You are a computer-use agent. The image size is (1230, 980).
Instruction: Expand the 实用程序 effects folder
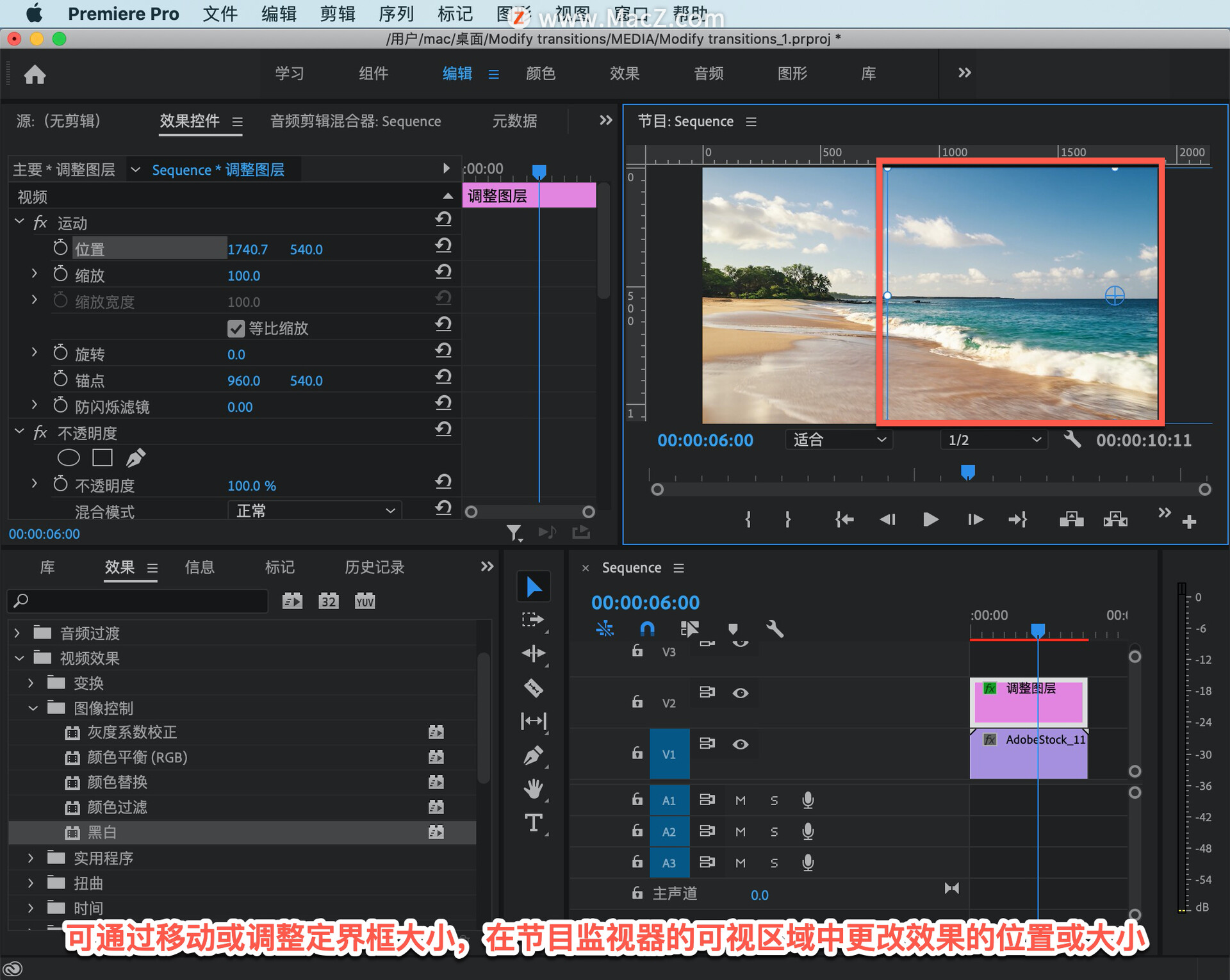point(30,858)
